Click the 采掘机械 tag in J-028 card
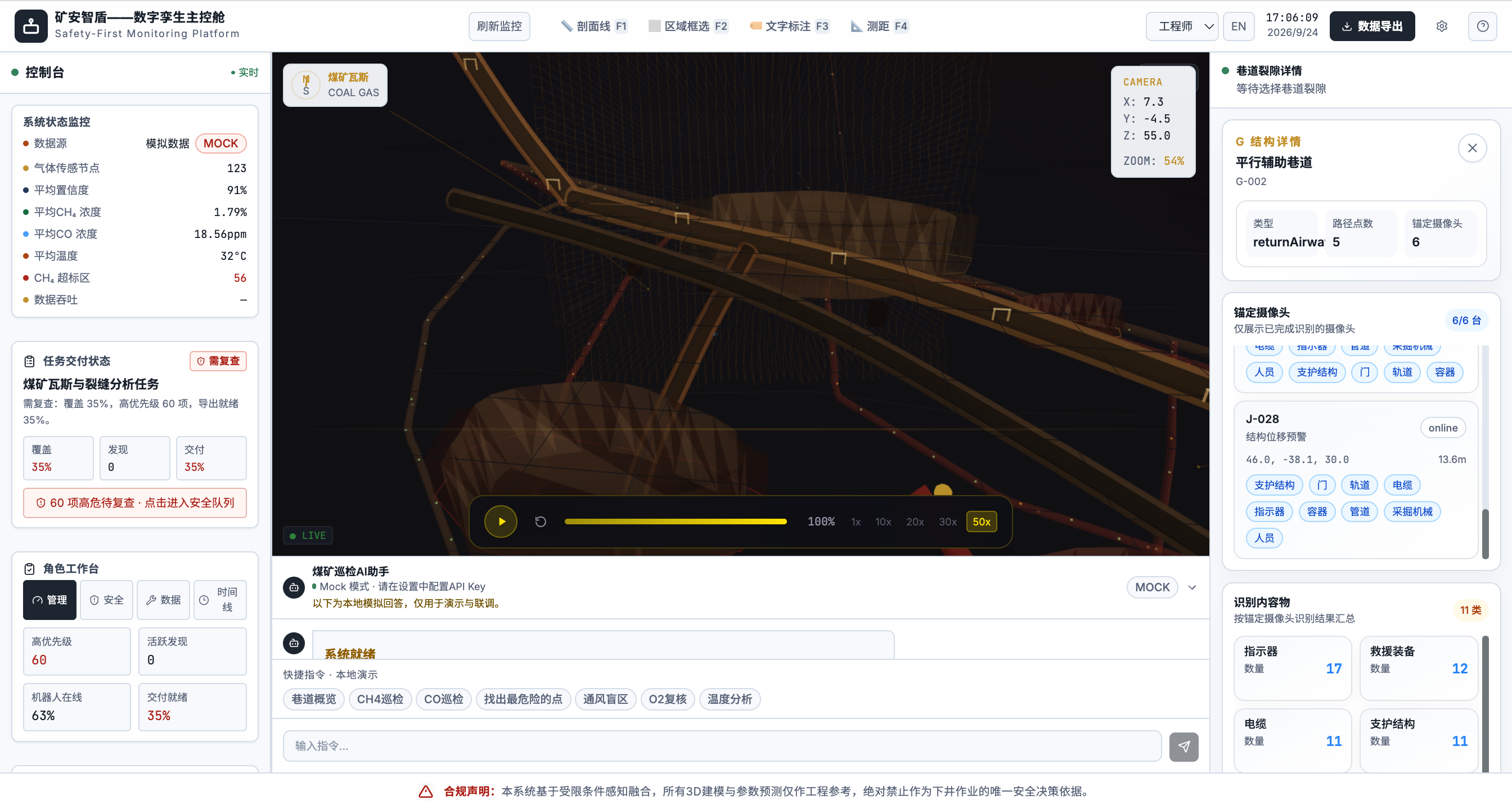Screen dimensions: 1512x809 point(1412,512)
